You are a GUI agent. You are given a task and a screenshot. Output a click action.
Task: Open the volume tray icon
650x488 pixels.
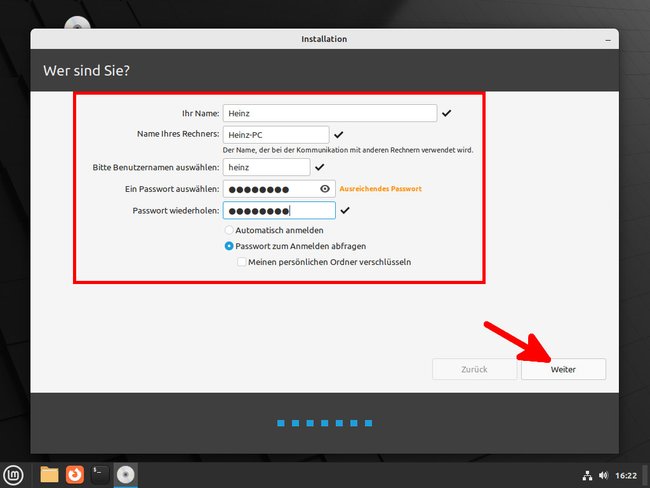603,476
